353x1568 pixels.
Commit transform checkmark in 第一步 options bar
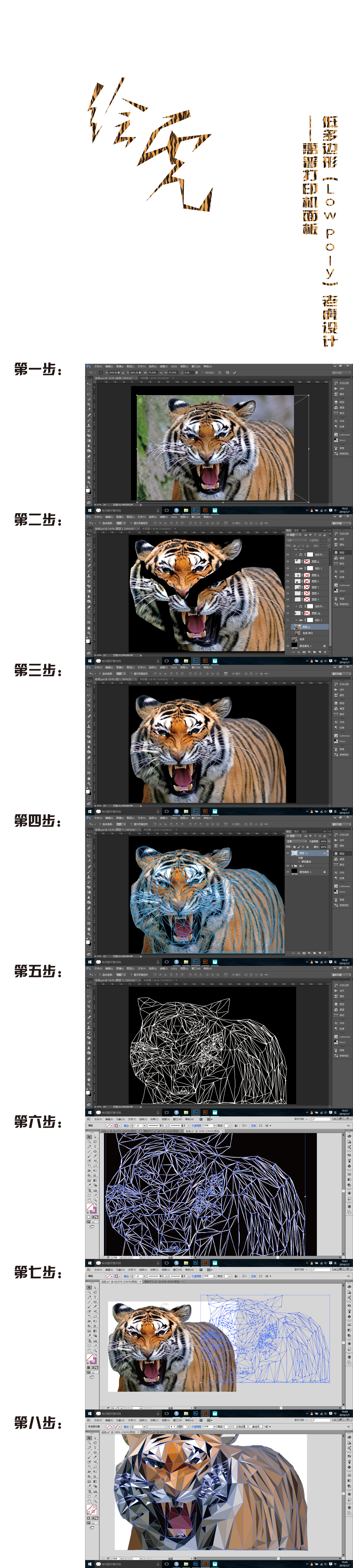(234, 373)
